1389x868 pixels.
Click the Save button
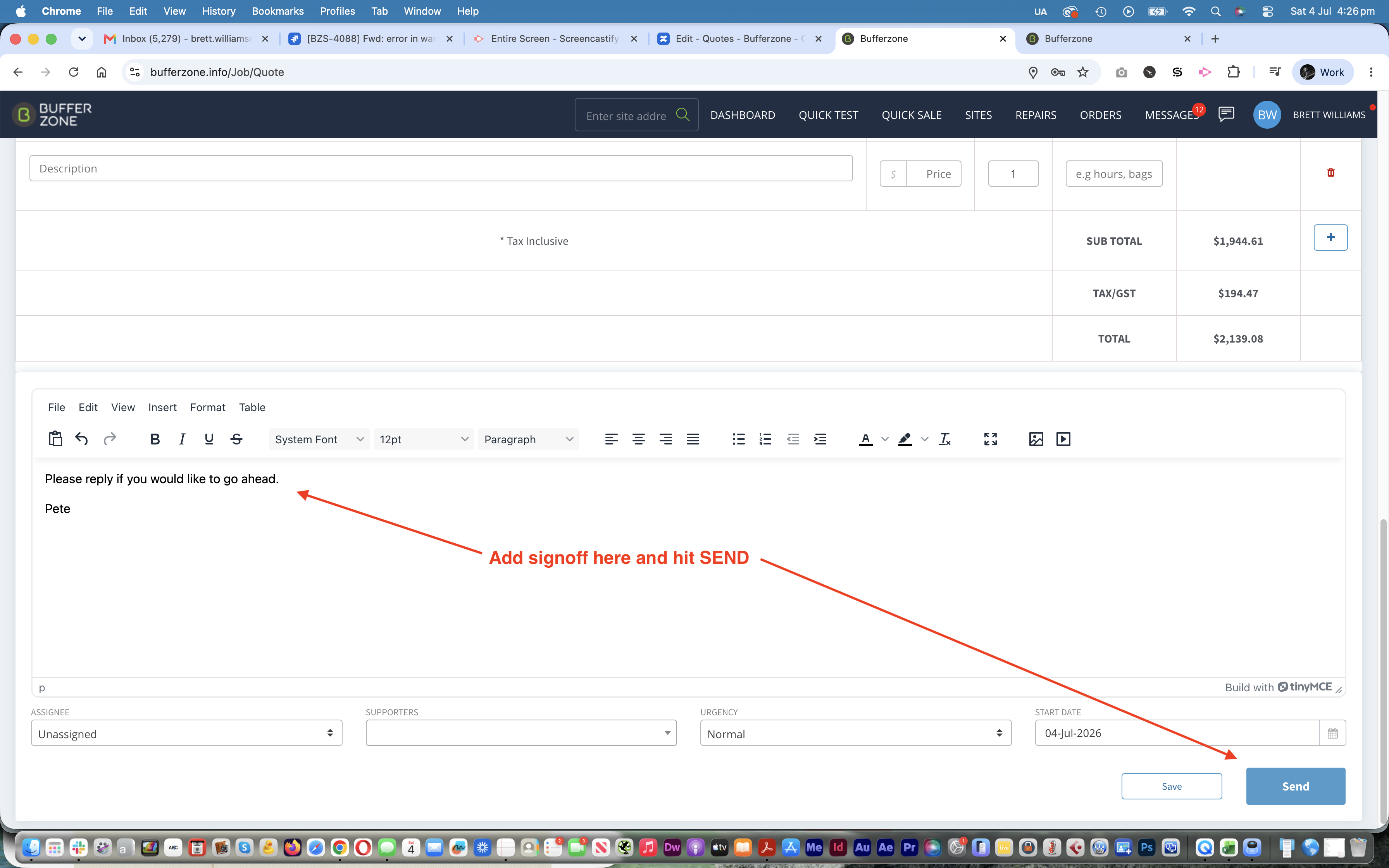pyautogui.click(x=1172, y=786)
